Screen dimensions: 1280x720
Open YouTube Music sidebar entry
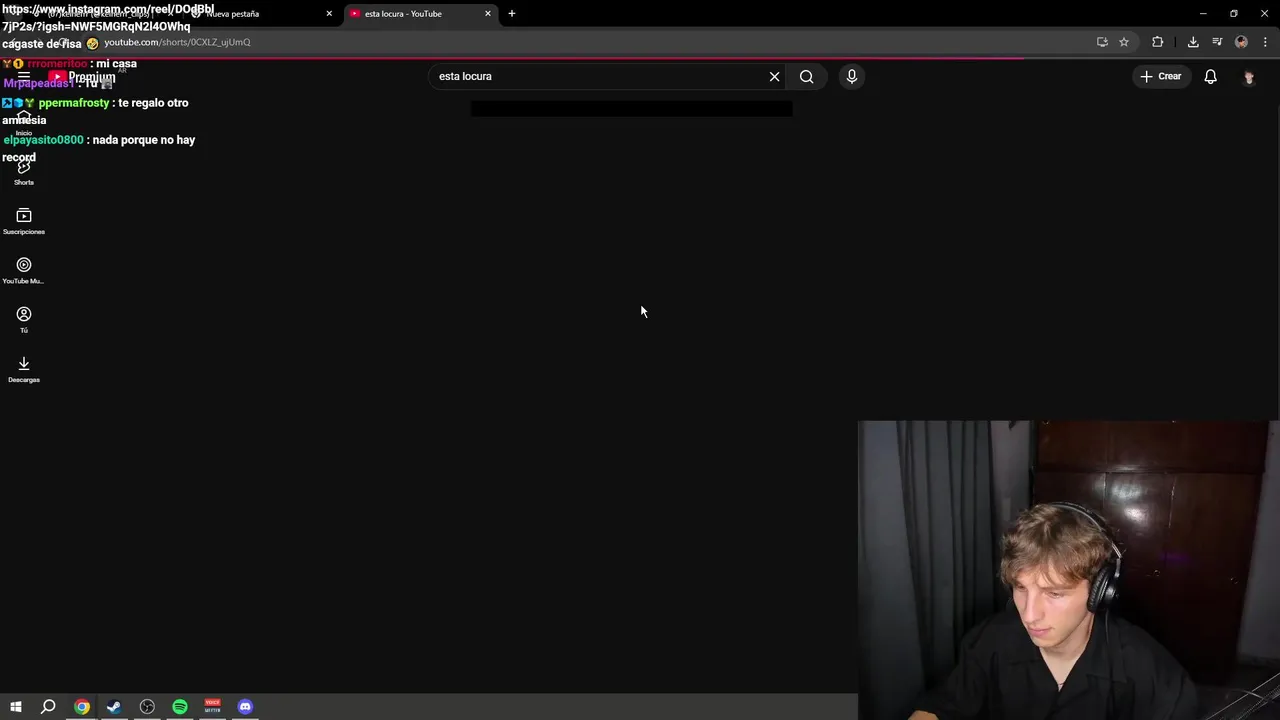23,270
